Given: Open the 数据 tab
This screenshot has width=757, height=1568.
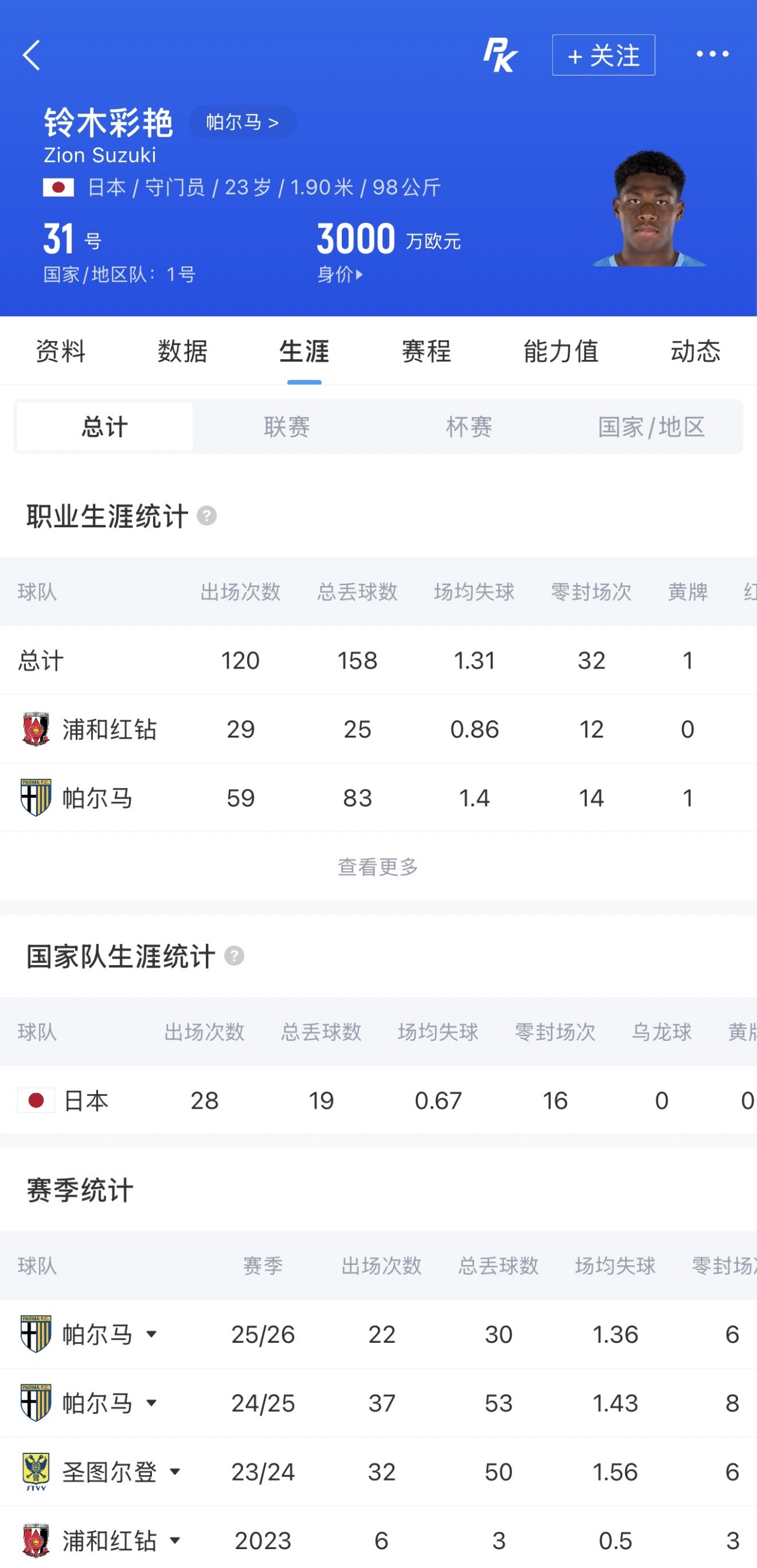Looking at the screenshot, I should point(183,351).
